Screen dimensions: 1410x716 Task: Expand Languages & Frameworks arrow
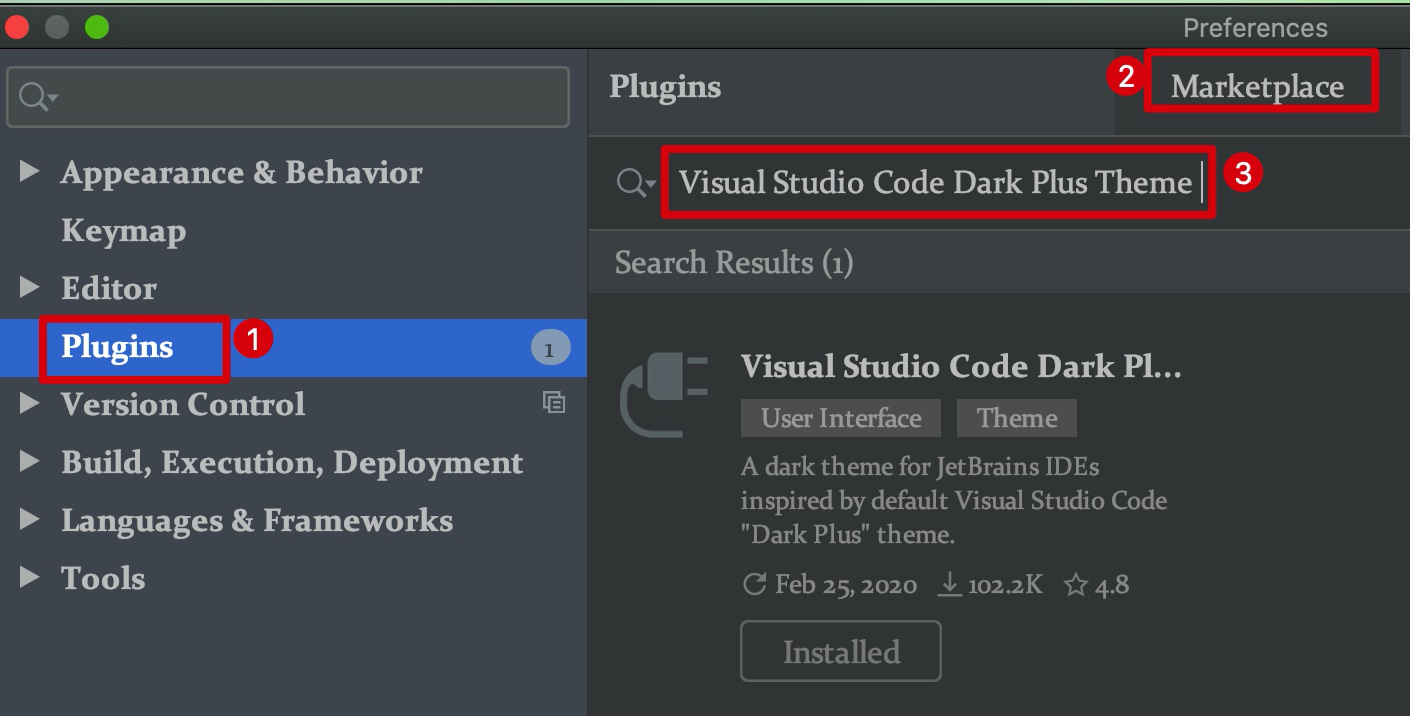[30, 520]
